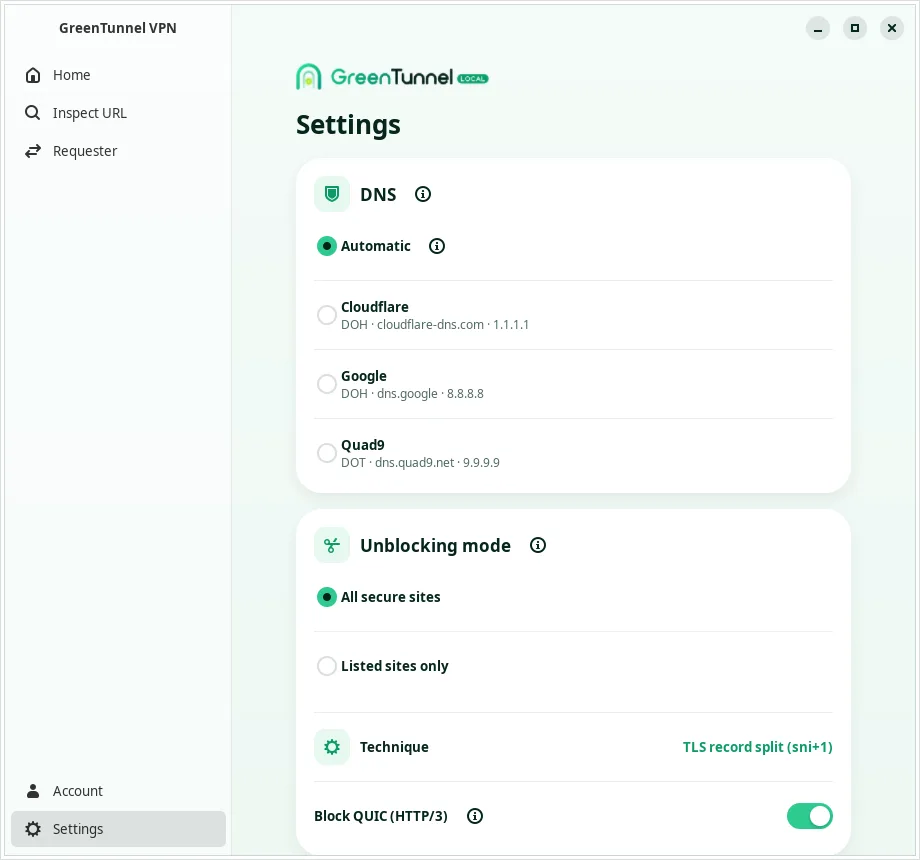Screen dimensions: 920x860
Task: Click the DNS shield icon
Action: coord(332,194)
